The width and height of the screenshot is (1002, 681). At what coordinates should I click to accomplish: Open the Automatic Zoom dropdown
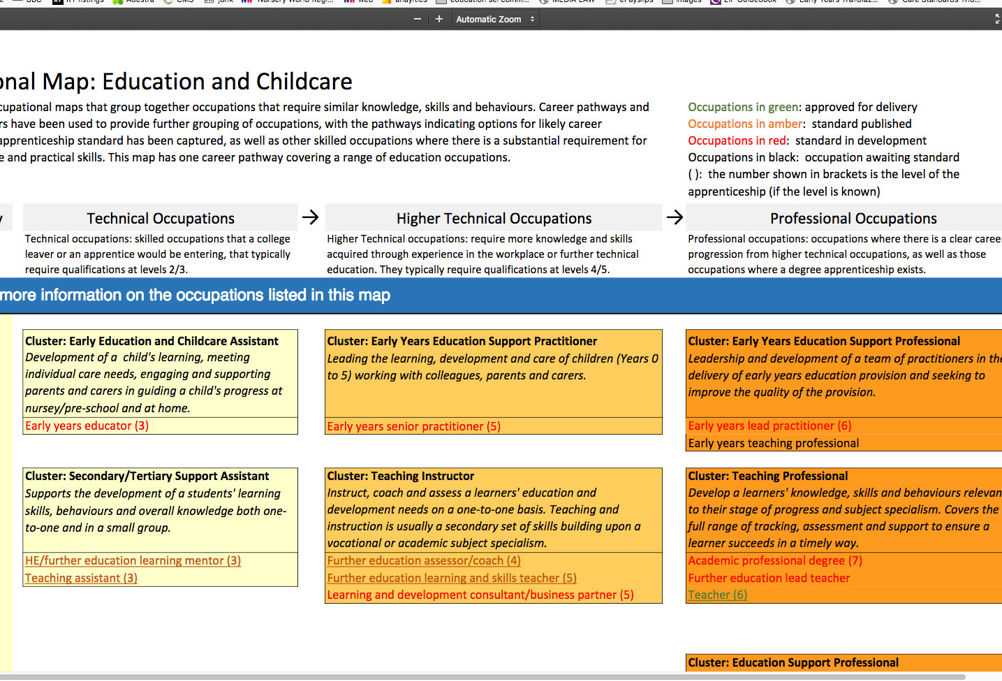(x=495, y=19)
